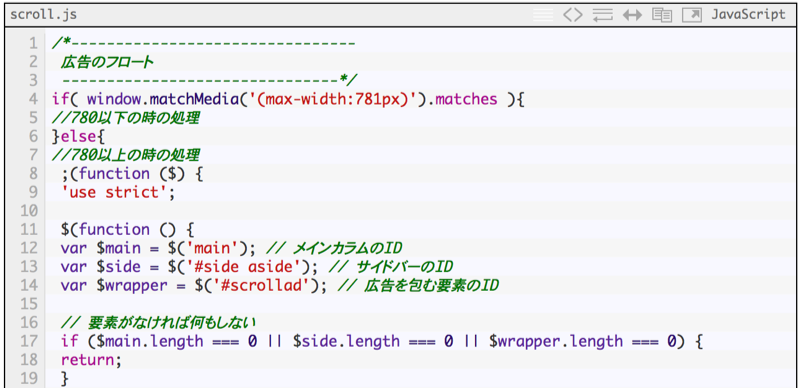This screenshot has height=388, width=800.
Task: Select the '#scrollad' selector string
Action: (262, 285)
